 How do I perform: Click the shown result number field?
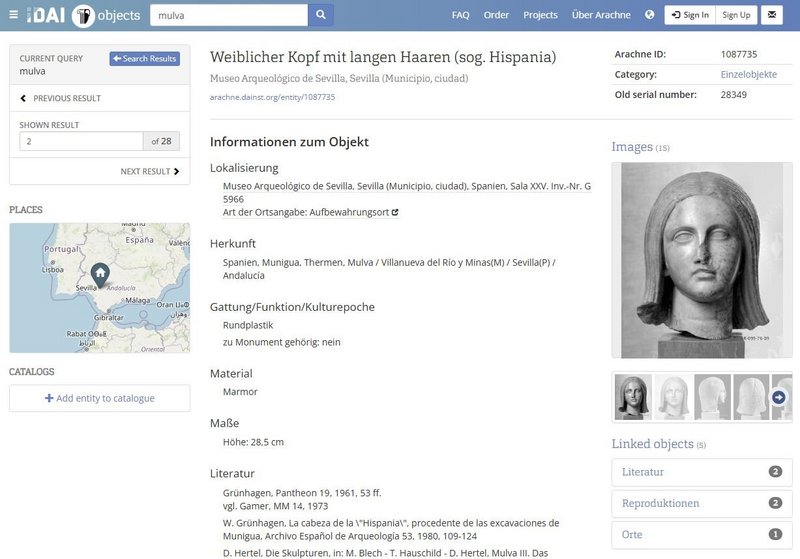click(81, 141)
